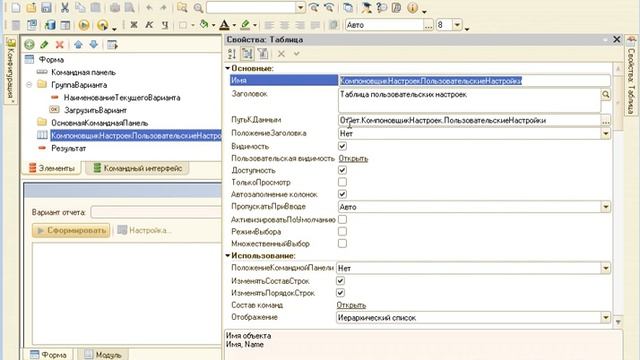This screenshot has width=640, height=360.
Task: Select НаименованиеТекущегоВарианта tree item
Action: (x=122, y=98)
